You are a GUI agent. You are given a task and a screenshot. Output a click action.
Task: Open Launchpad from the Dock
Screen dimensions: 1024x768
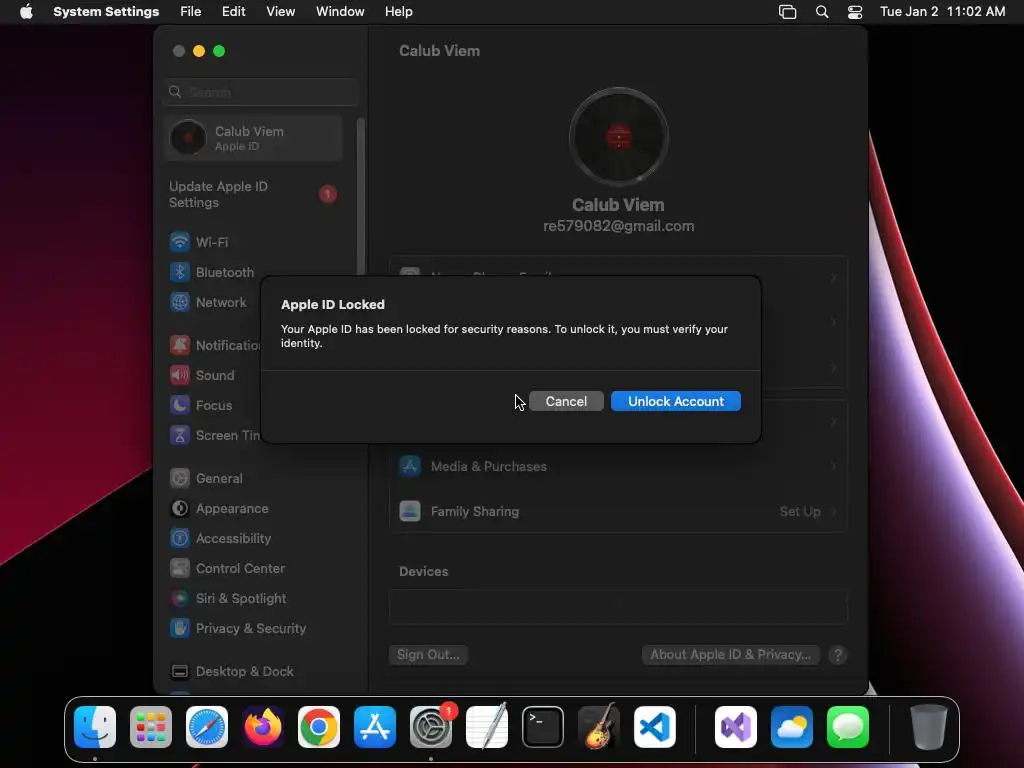click(151, 727)
